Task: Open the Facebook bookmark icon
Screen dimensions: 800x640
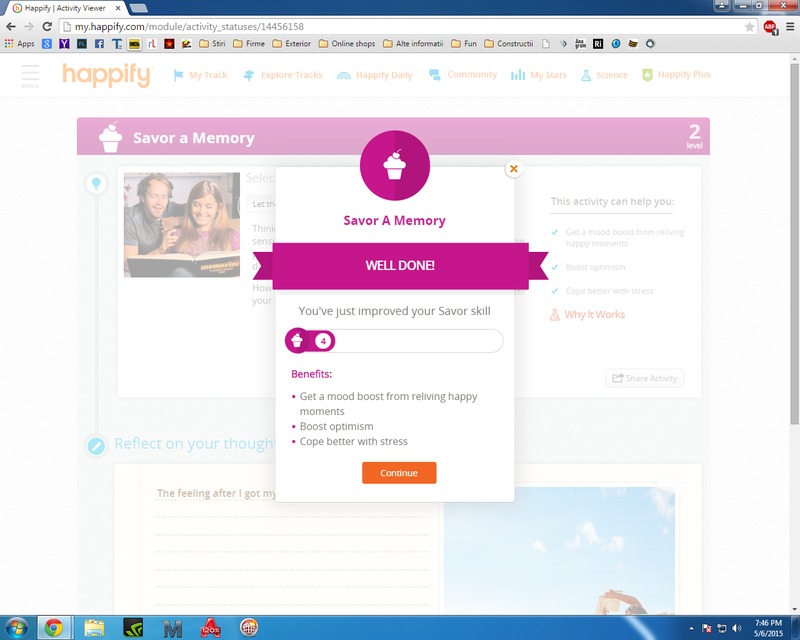Action: pos(99,44)
